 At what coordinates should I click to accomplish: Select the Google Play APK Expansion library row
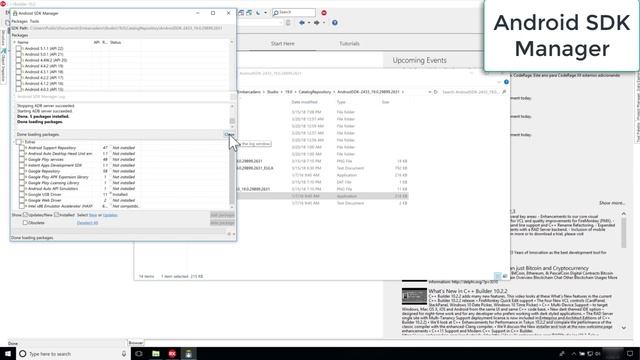tap(122, 177)
